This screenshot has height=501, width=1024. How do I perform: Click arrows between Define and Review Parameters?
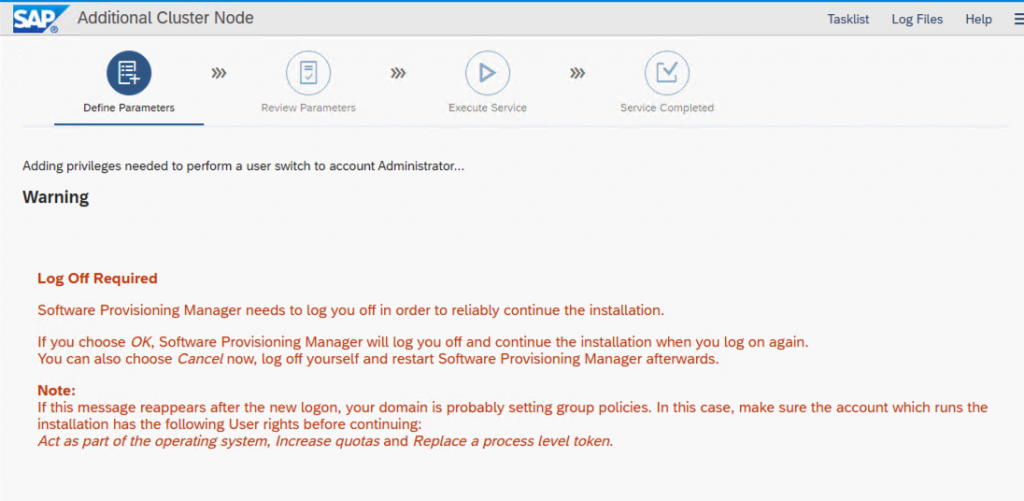point(219,73)
